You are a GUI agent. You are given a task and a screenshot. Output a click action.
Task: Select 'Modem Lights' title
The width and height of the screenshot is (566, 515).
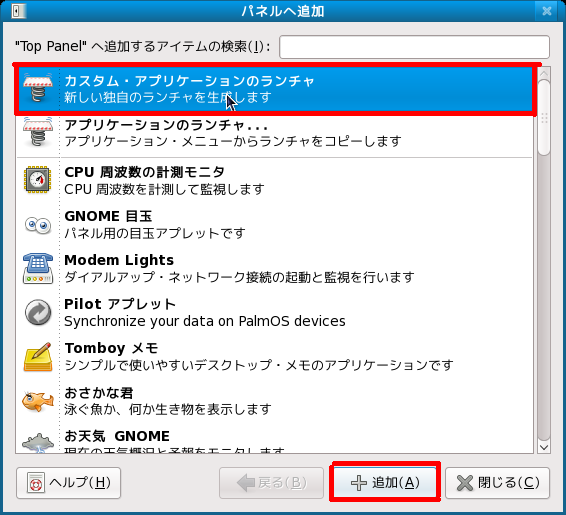[x=119, y=260]
